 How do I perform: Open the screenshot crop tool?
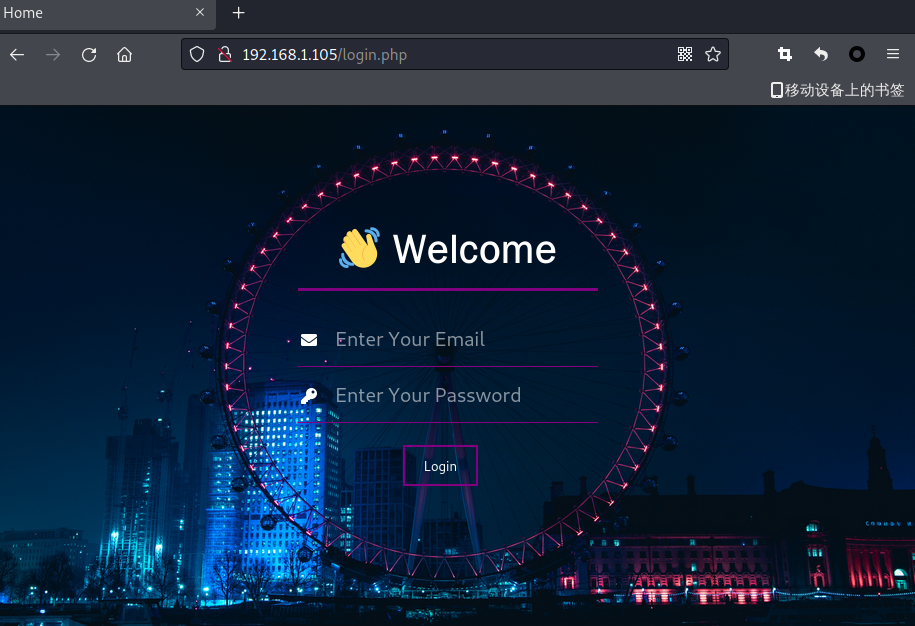click(x=785, y=54)
